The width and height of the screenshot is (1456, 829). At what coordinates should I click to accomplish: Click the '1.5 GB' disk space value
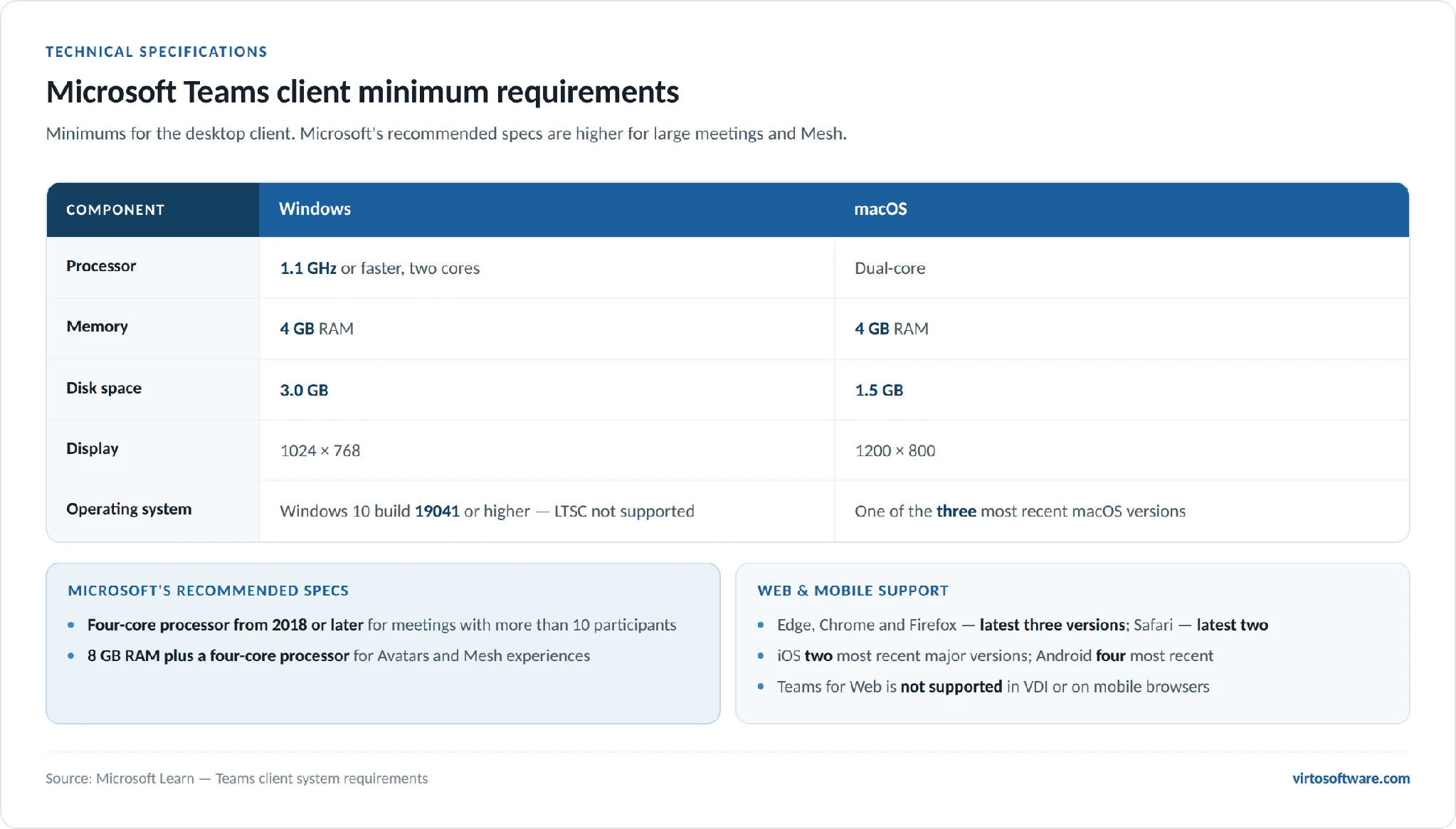(x=879, y=390)
